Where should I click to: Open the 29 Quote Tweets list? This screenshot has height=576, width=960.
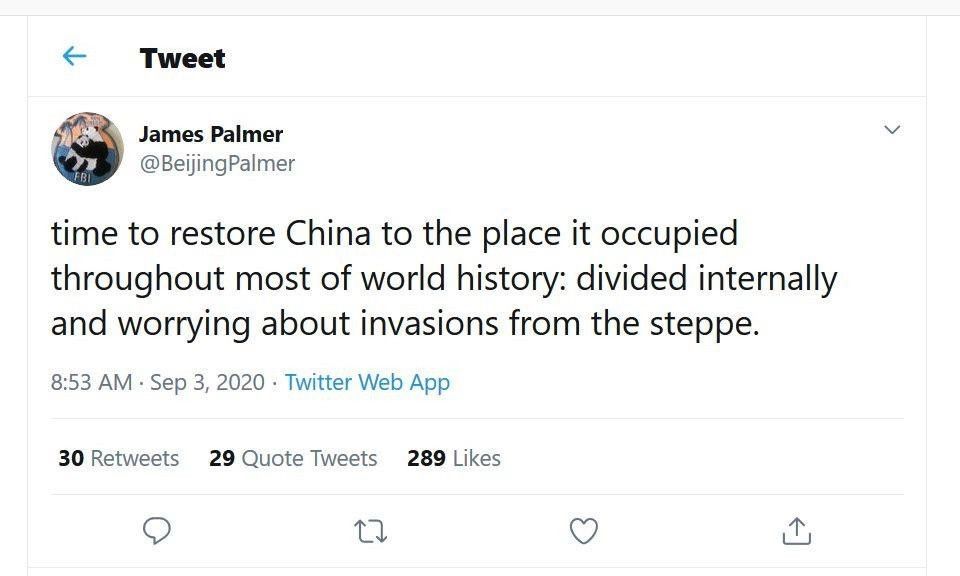click(x=293, y=458)
